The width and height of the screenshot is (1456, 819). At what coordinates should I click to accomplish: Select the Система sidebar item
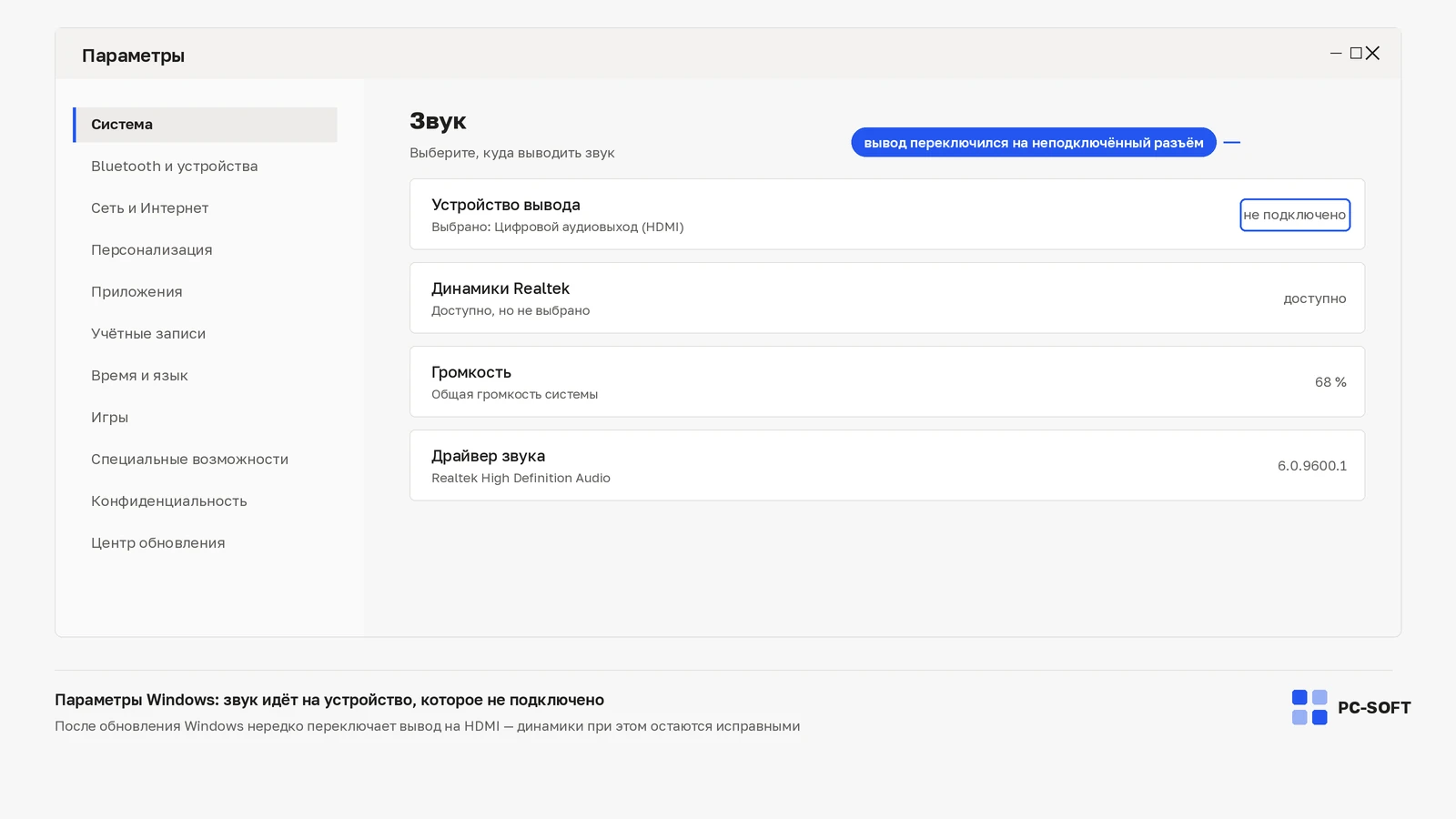[205, 125]
